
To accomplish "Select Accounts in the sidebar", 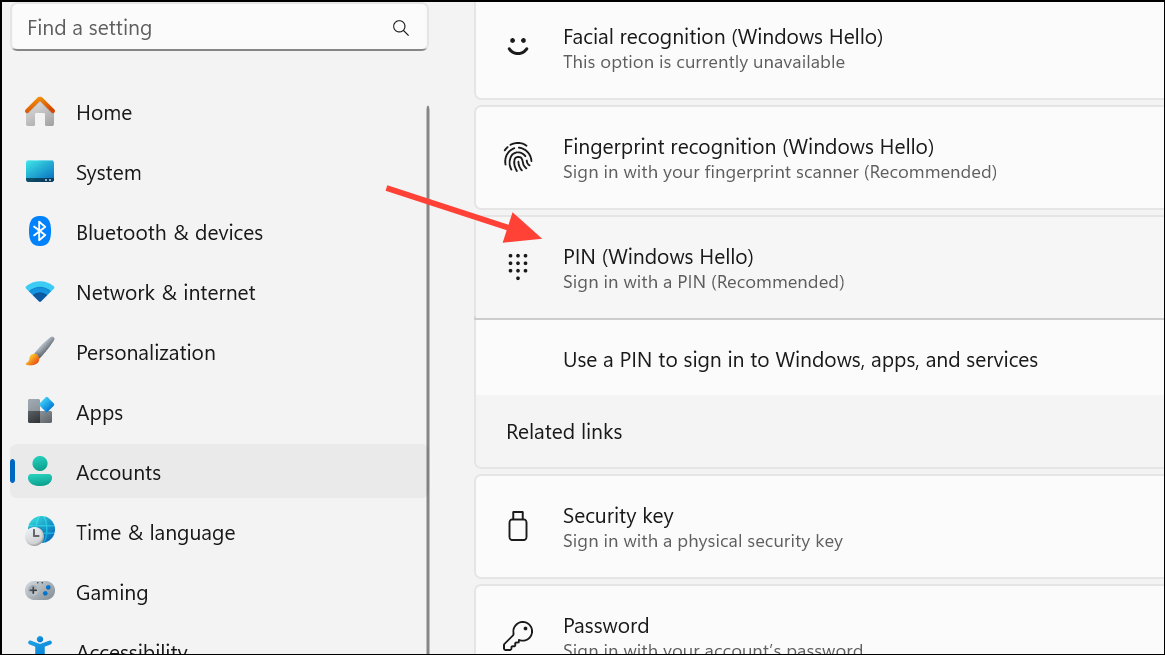I will click(x=118, y=472).
